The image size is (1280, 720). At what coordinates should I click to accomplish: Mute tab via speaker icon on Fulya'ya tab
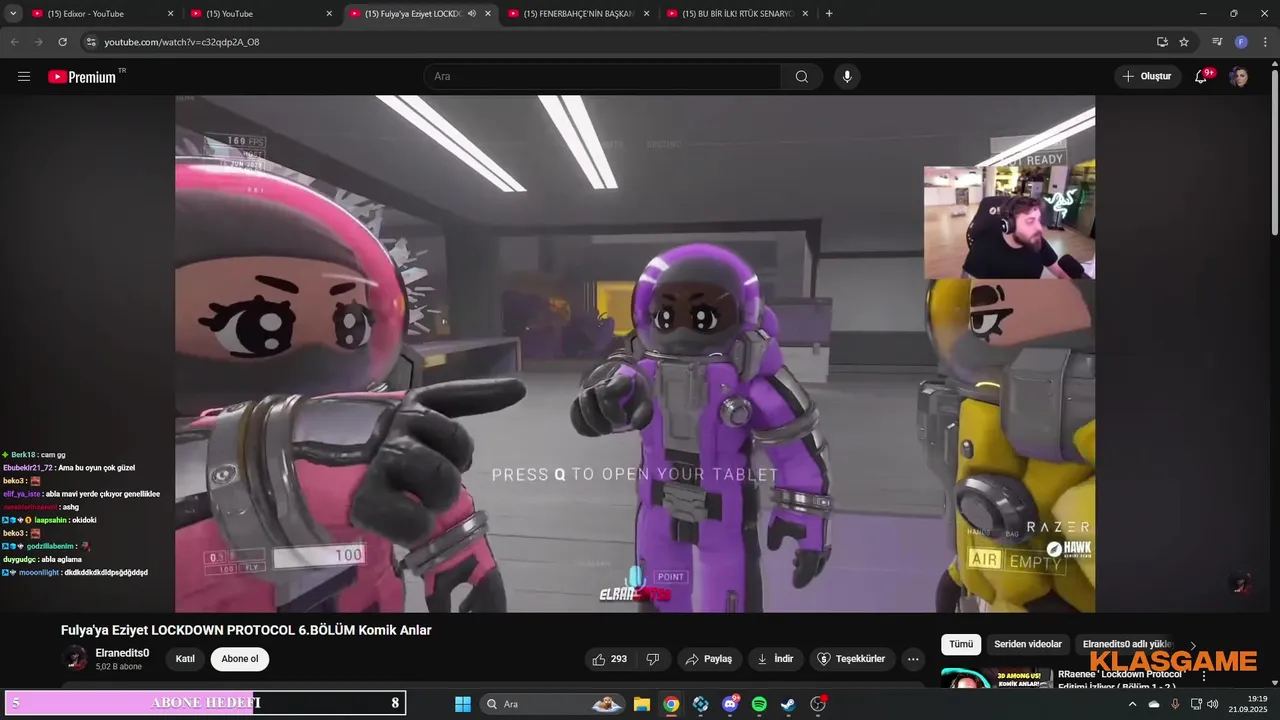coord(471,14)
